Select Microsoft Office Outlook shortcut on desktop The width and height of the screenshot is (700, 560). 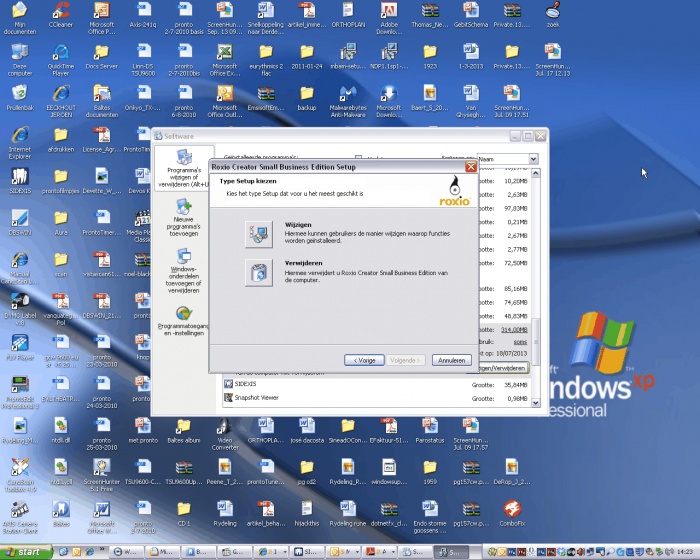225,101
